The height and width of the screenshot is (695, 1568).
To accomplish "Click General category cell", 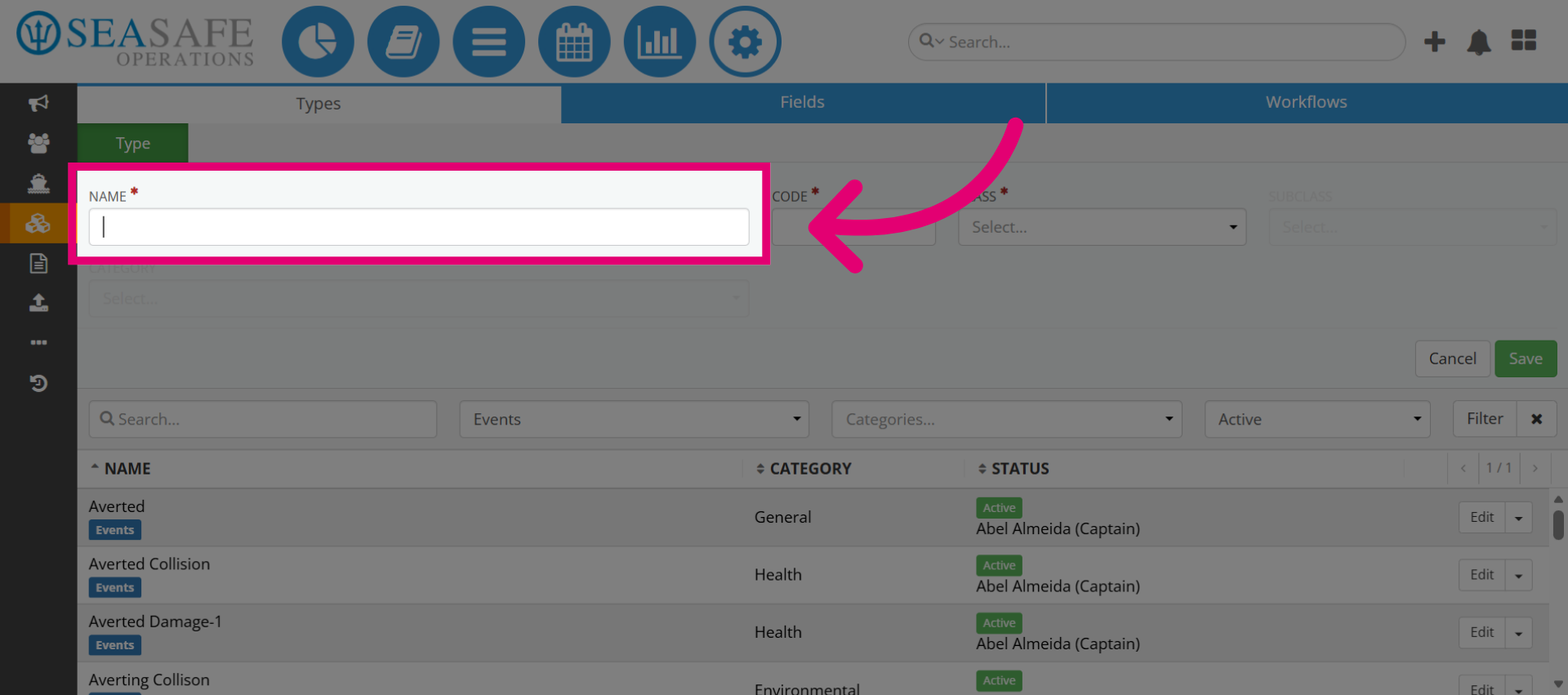I will point(782,518).
